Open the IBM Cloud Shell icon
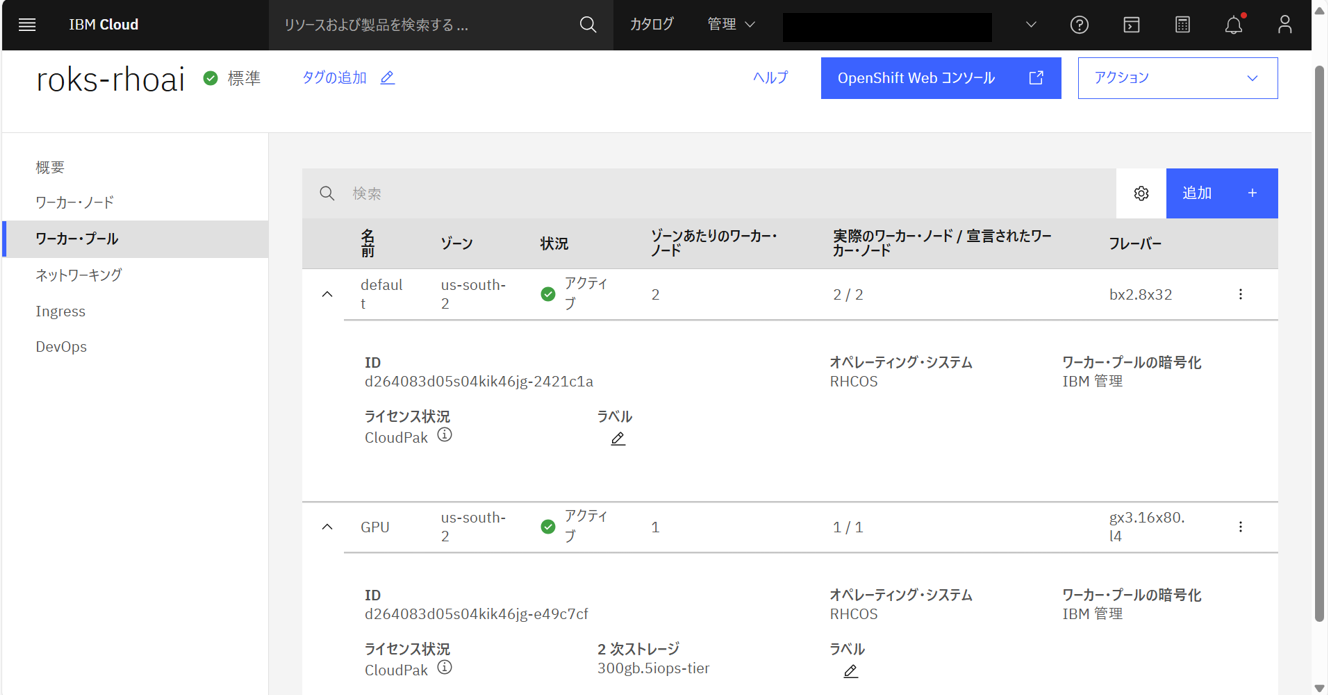This screenshot has height=695, width=1328. tap(1131, 25)
